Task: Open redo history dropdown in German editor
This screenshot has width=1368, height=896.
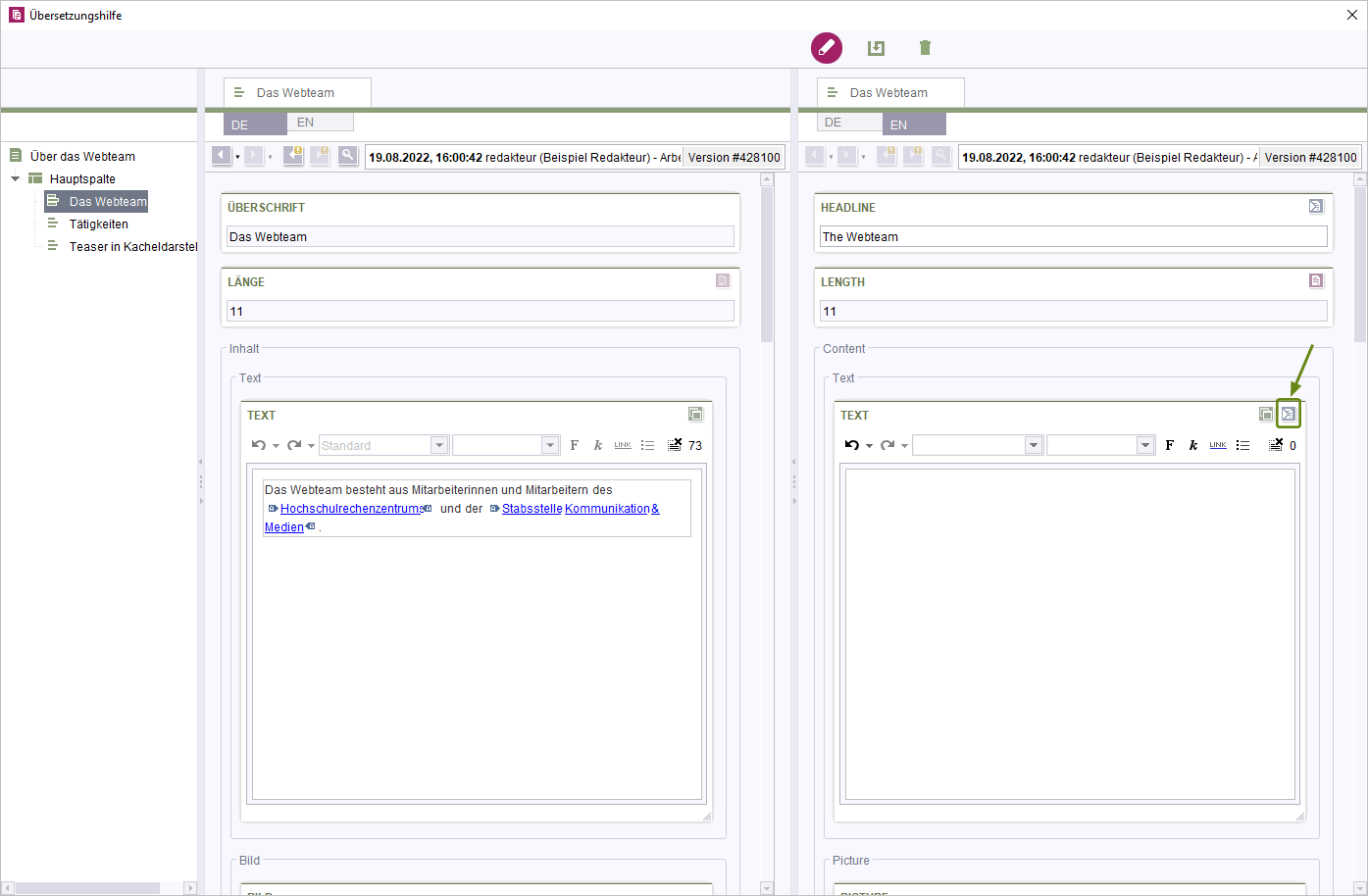Action: pyautogui.click(x=311, y=446)
